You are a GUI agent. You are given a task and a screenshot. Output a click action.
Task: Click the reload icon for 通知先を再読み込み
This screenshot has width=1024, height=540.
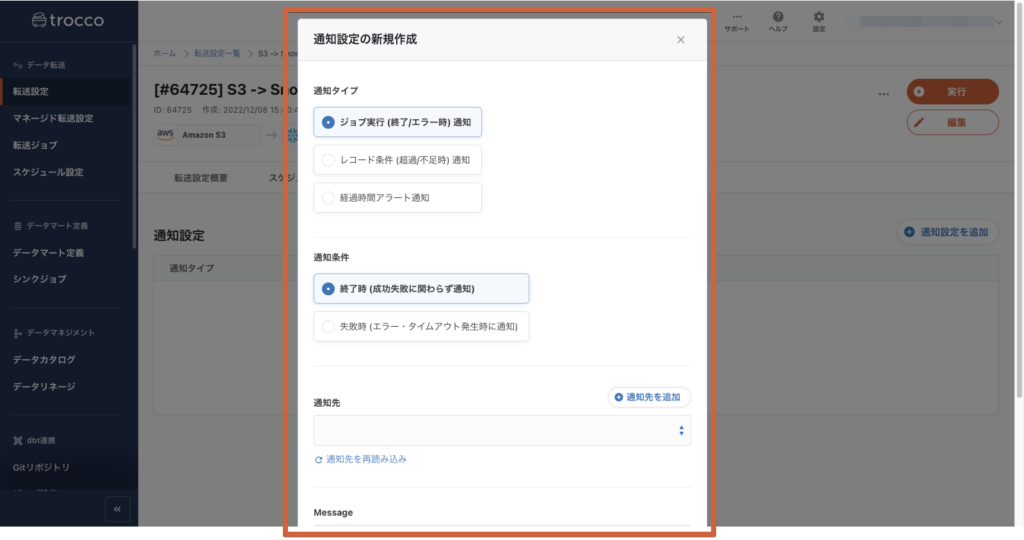(x=319, y=460)
